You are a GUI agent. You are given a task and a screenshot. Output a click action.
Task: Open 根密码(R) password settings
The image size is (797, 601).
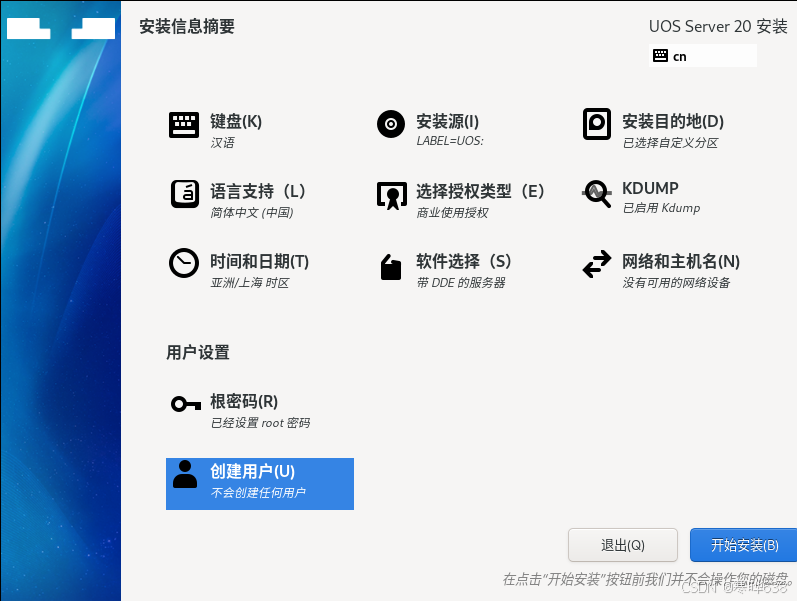tap(244, 402)
